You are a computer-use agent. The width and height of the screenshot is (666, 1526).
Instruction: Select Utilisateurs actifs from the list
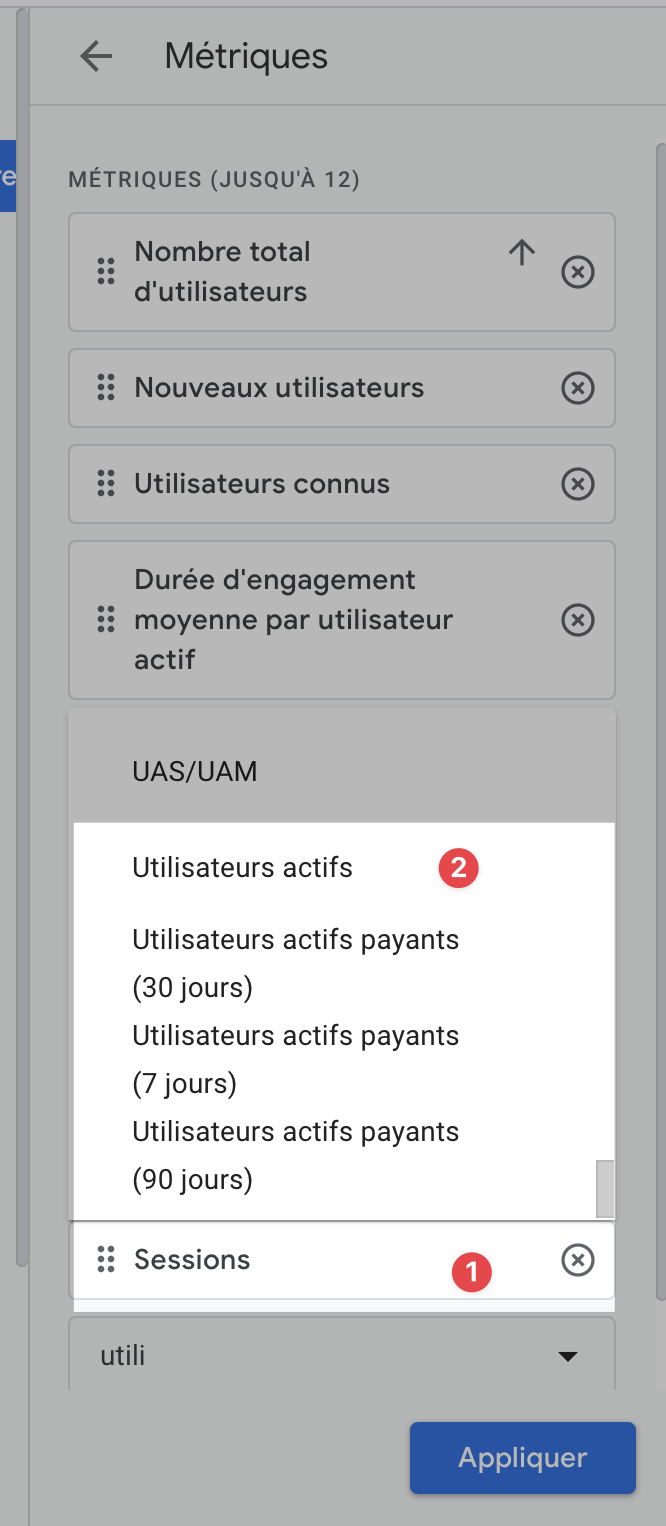point(243,868)
